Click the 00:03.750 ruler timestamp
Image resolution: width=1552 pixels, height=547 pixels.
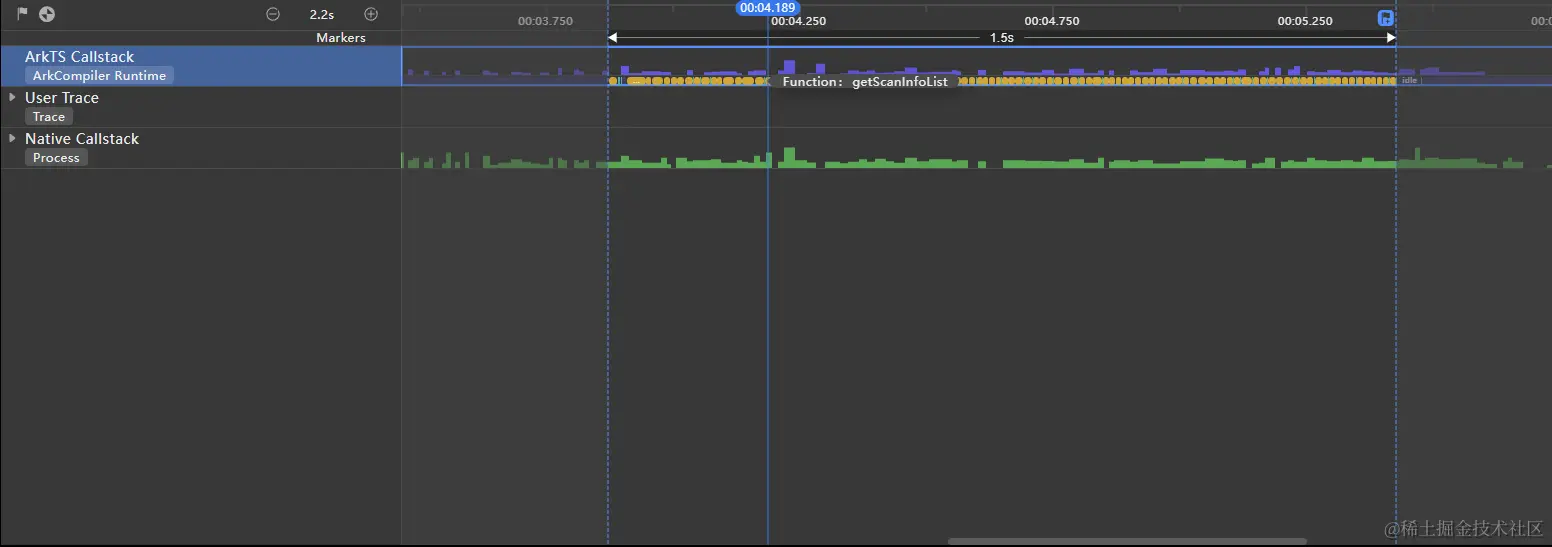(545, 21)
